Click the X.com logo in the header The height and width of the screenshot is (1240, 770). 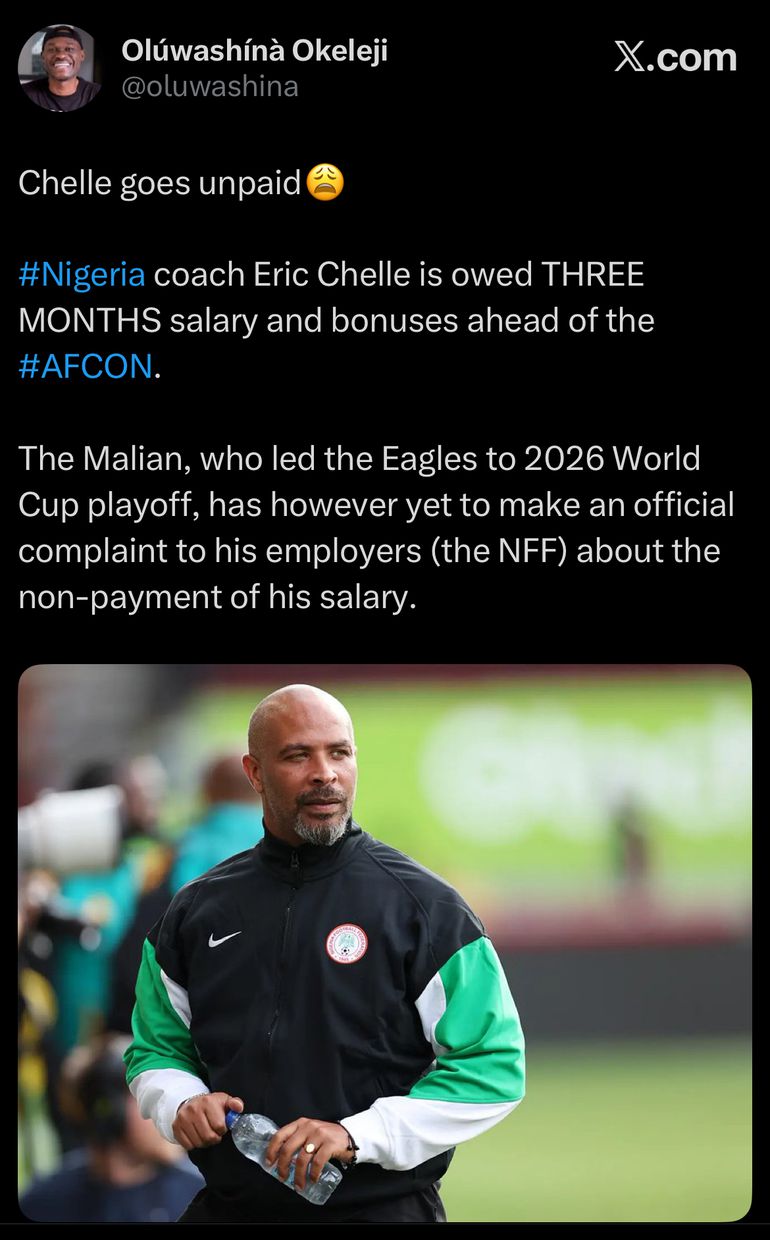coord(675,57)
